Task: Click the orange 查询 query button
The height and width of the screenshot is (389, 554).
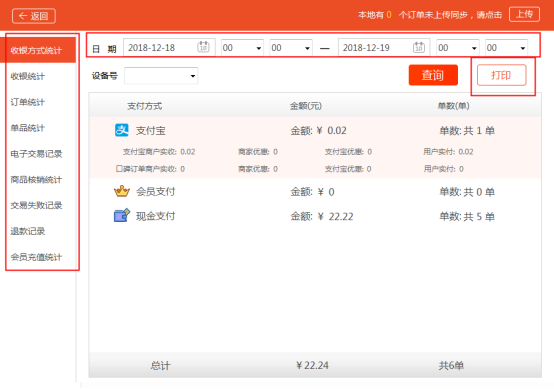Action: [433, 75]
